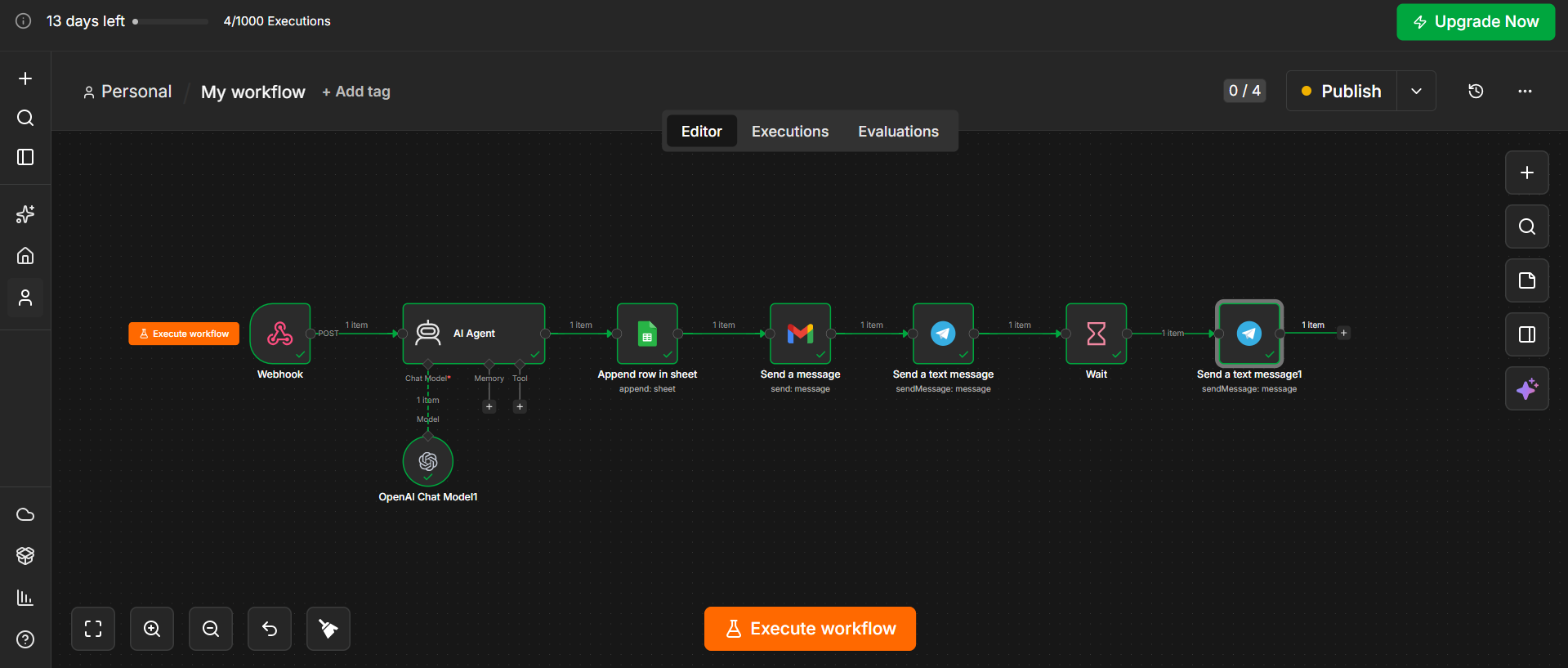The image size is (1568, 668).
Task: Zoom in on the canvas
Action: (x=152, y=629)
